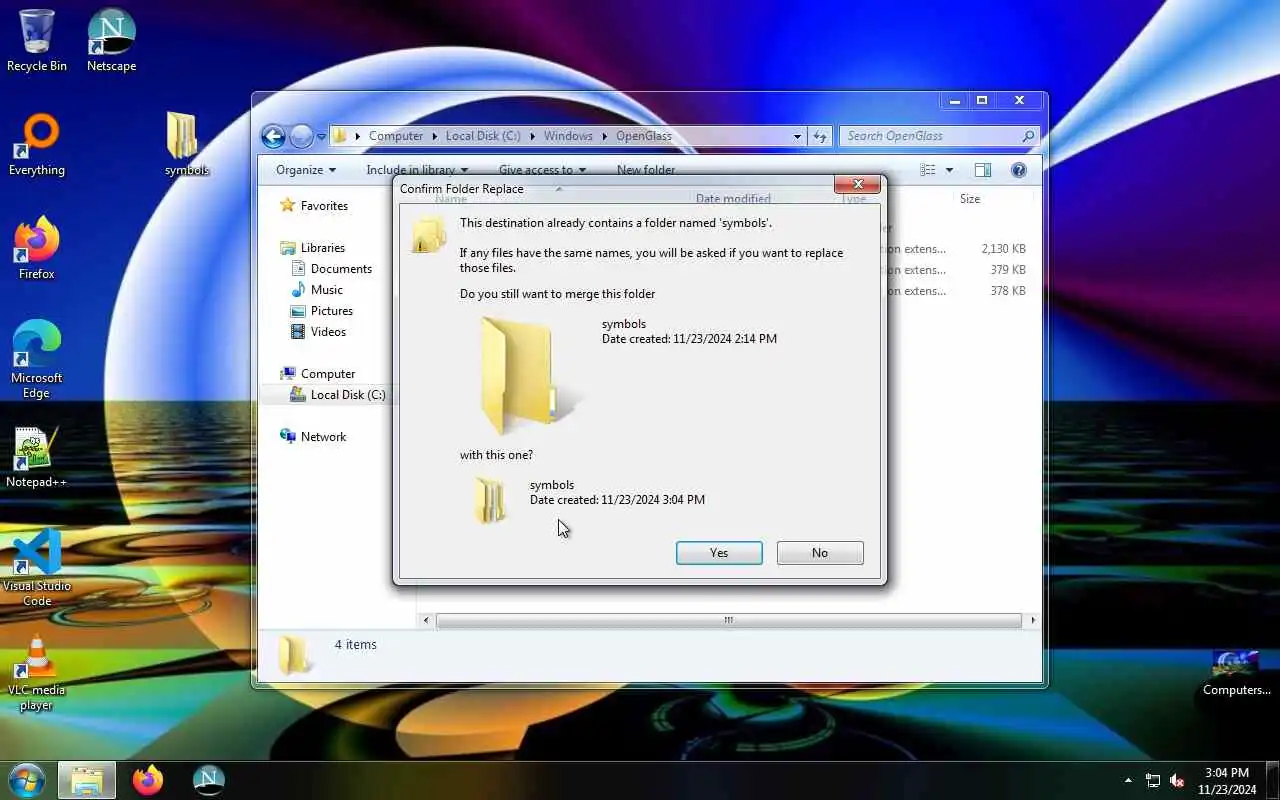
Task: Click the small symbols folder icon in dialog
Action: (x=490, y=500)
